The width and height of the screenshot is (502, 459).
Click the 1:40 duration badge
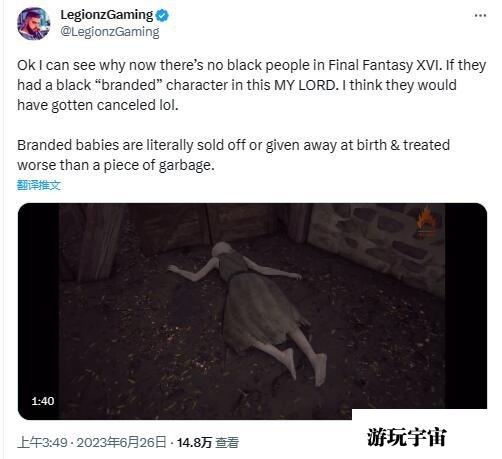click(43, 401)
